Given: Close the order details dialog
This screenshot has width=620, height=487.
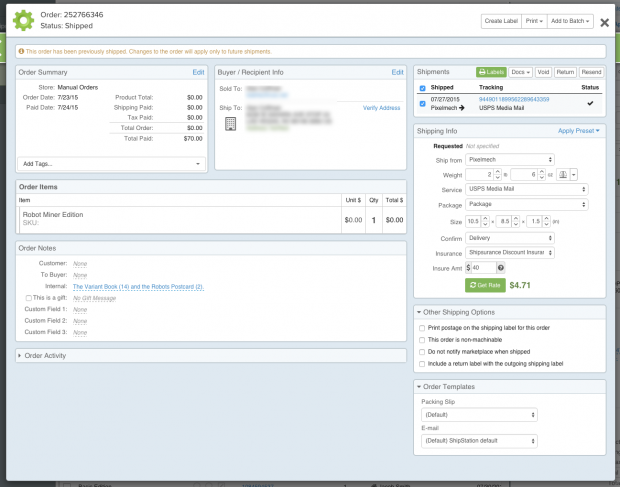Looking at the screenshot, I should (604, 22).
